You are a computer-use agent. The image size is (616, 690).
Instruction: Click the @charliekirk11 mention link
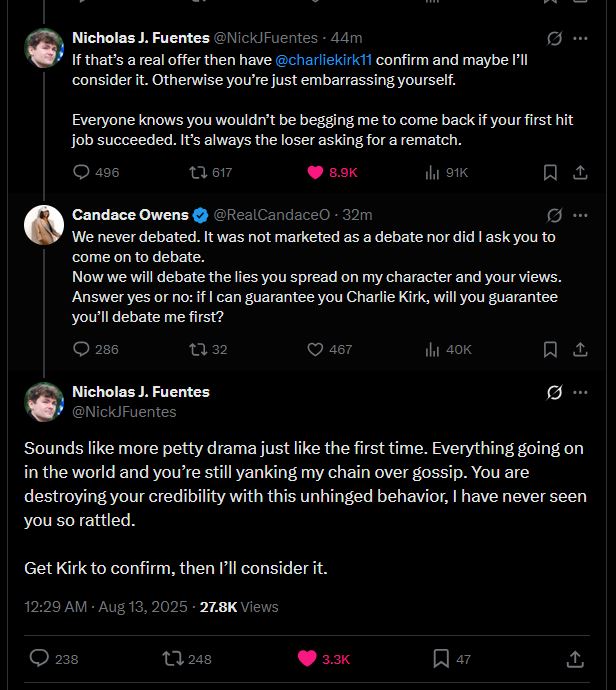[323, 60]
